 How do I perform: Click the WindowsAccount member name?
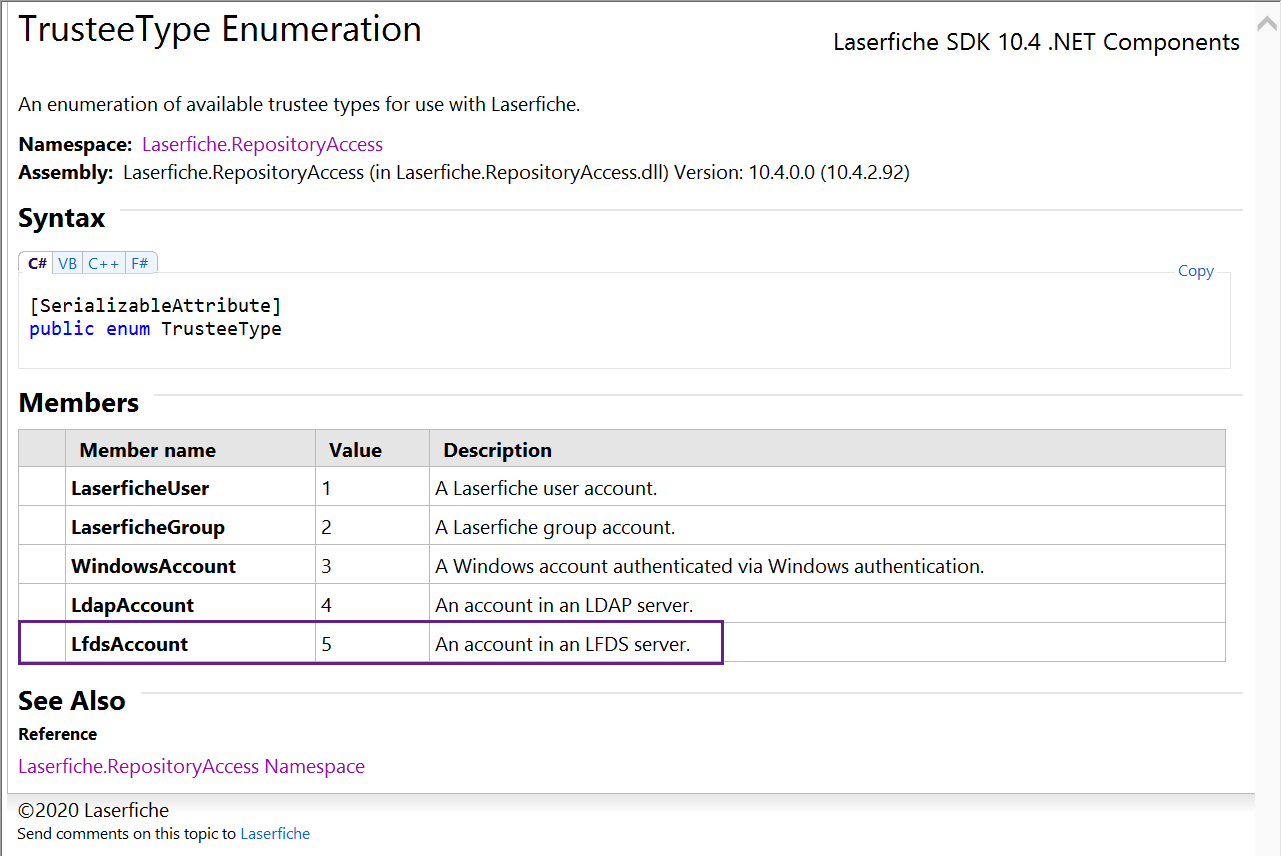pyautogui.click(x=153, y=566)
